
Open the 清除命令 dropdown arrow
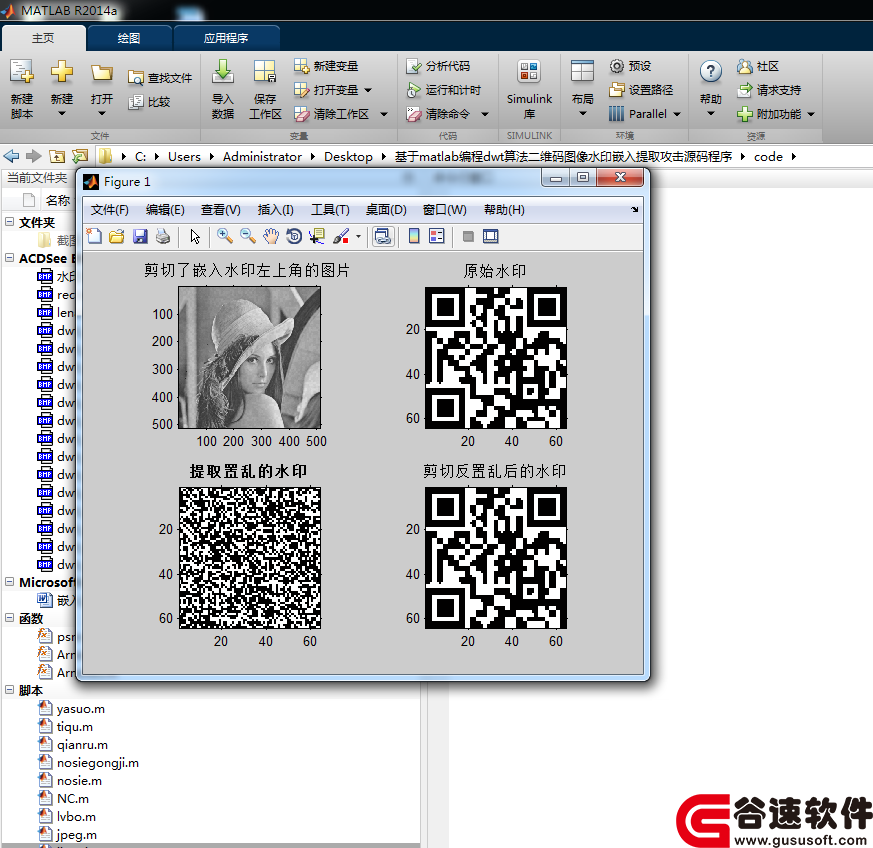pos(485,114)
